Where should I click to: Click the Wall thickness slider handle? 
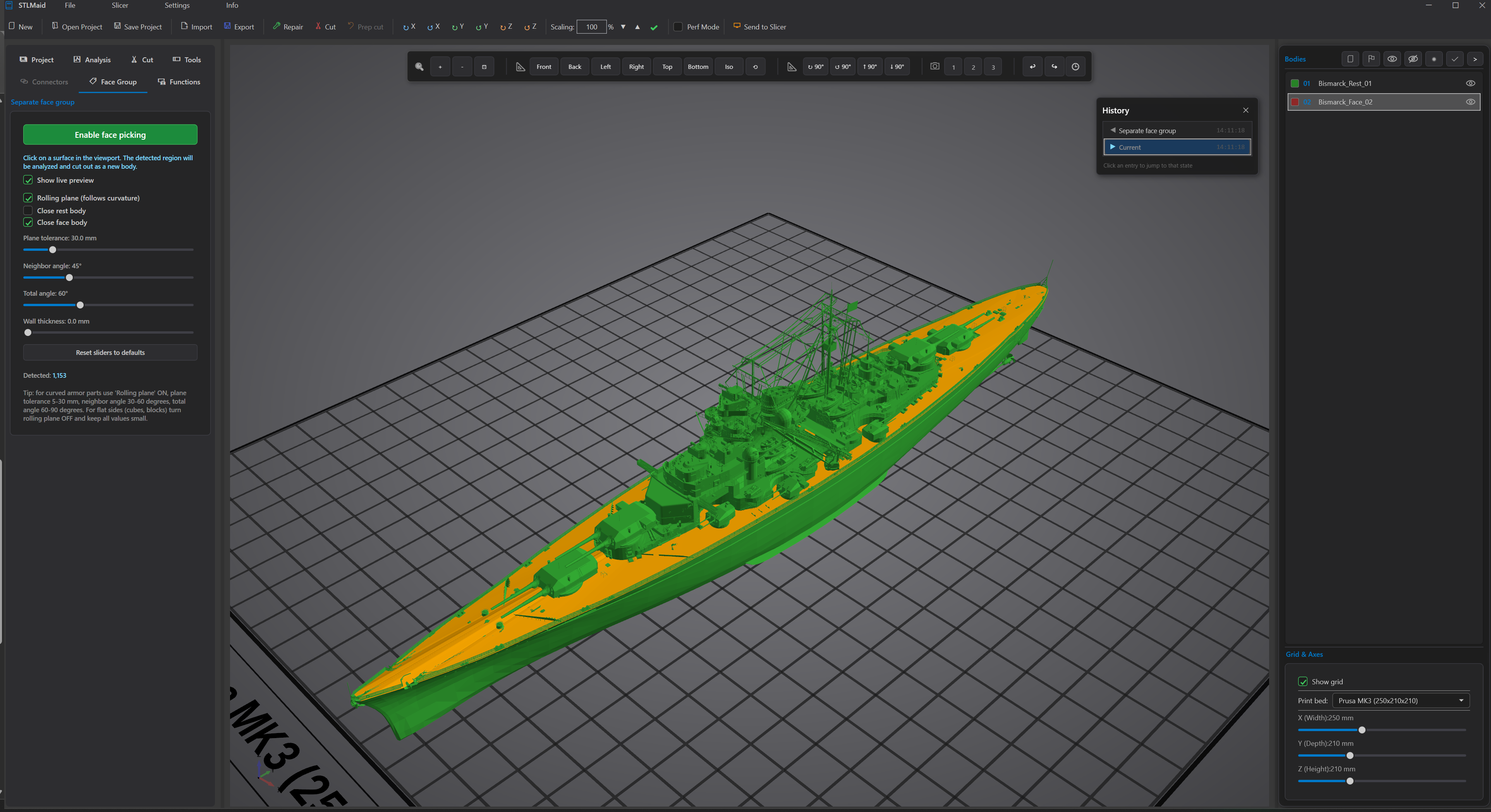pos(28,332)
